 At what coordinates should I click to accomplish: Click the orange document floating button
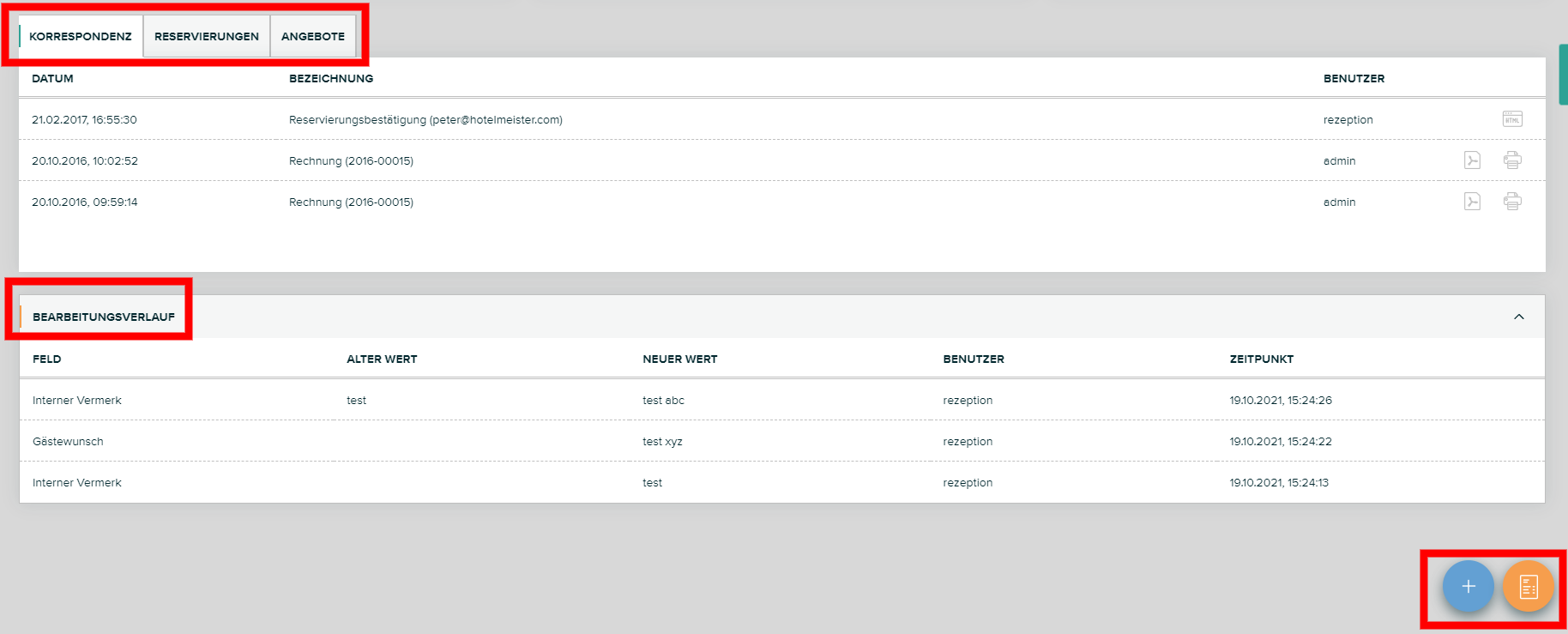pos(1528,587)
